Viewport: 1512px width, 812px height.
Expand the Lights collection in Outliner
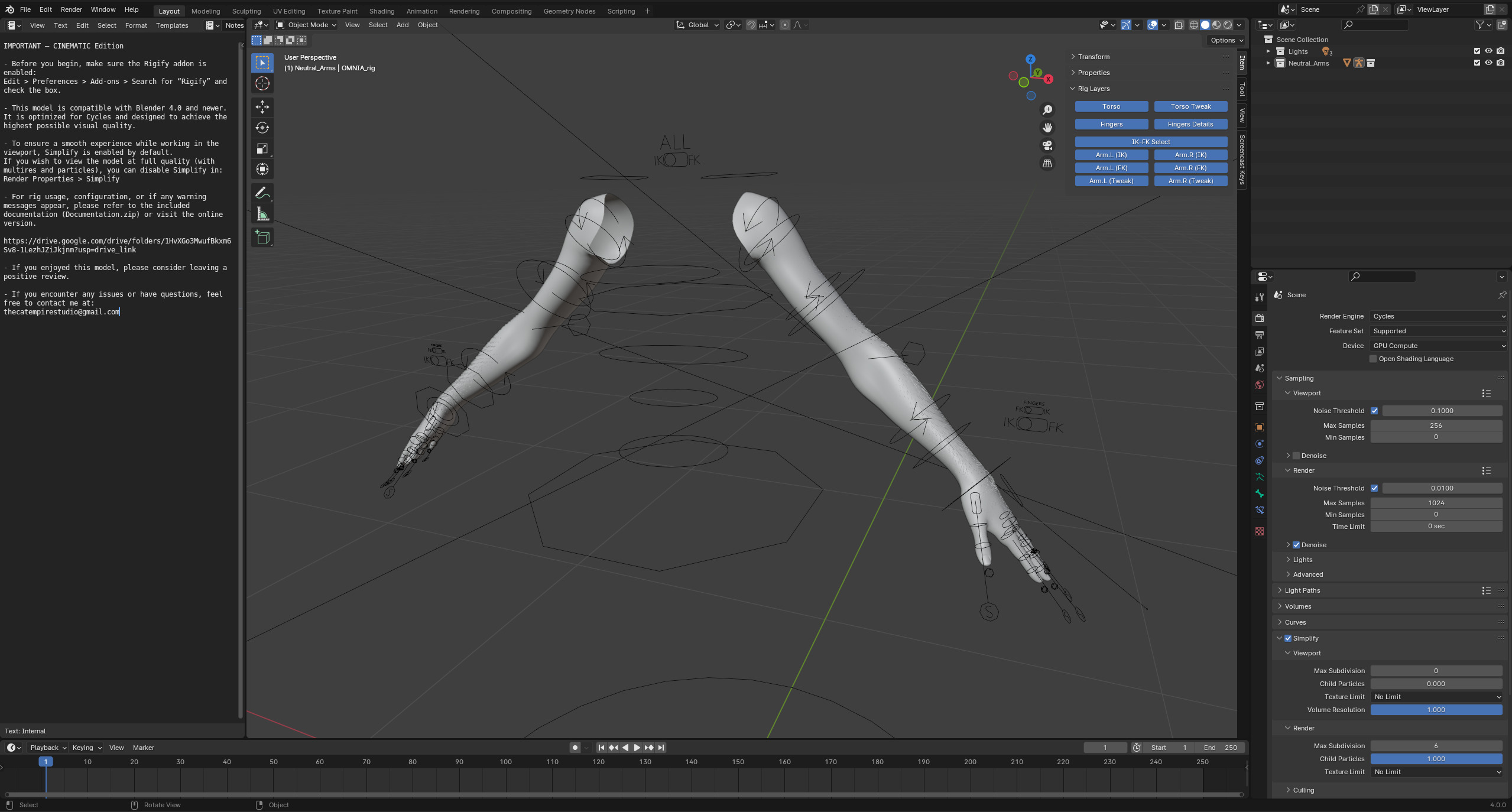point(1268,51)
